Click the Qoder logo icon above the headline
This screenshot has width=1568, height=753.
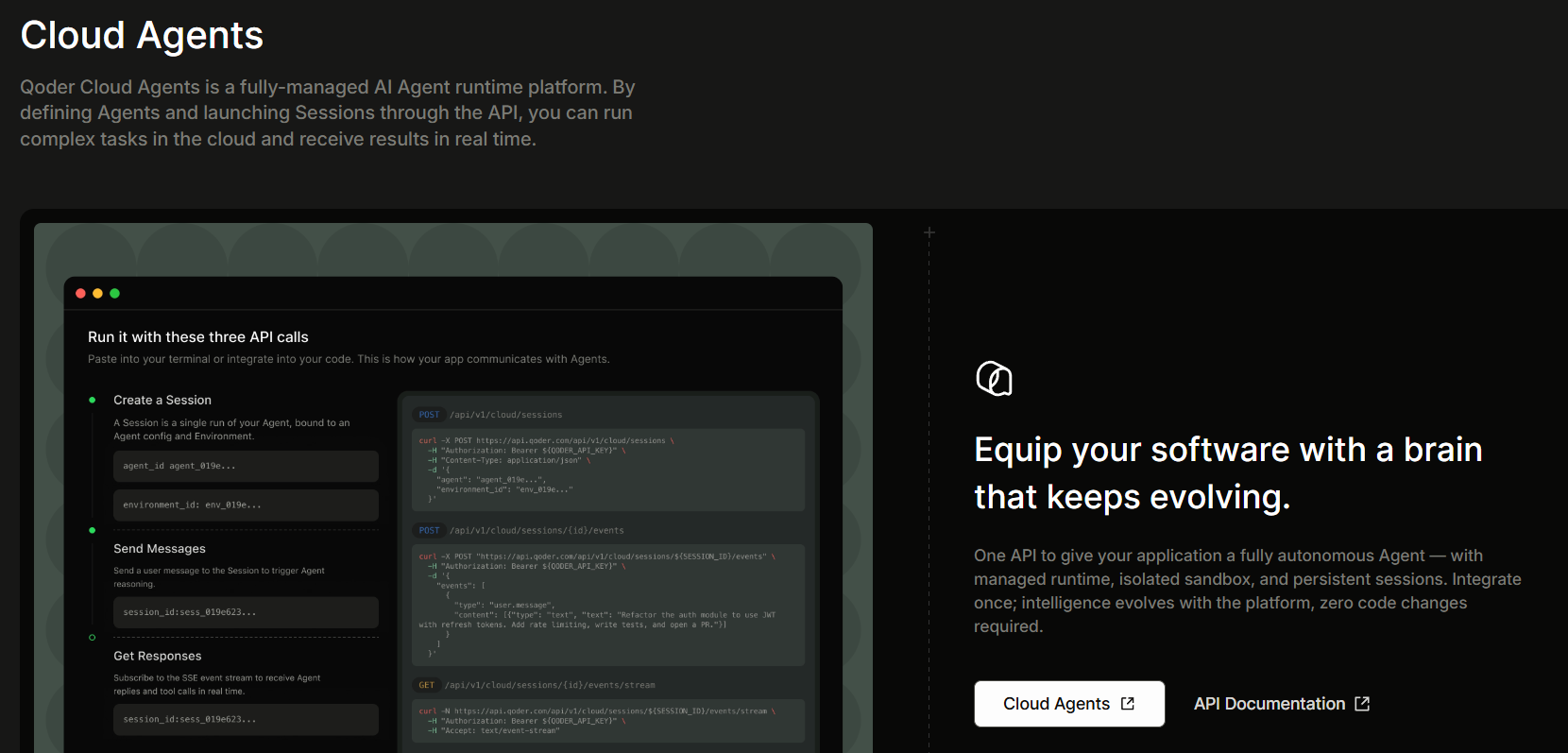[994, 379]
